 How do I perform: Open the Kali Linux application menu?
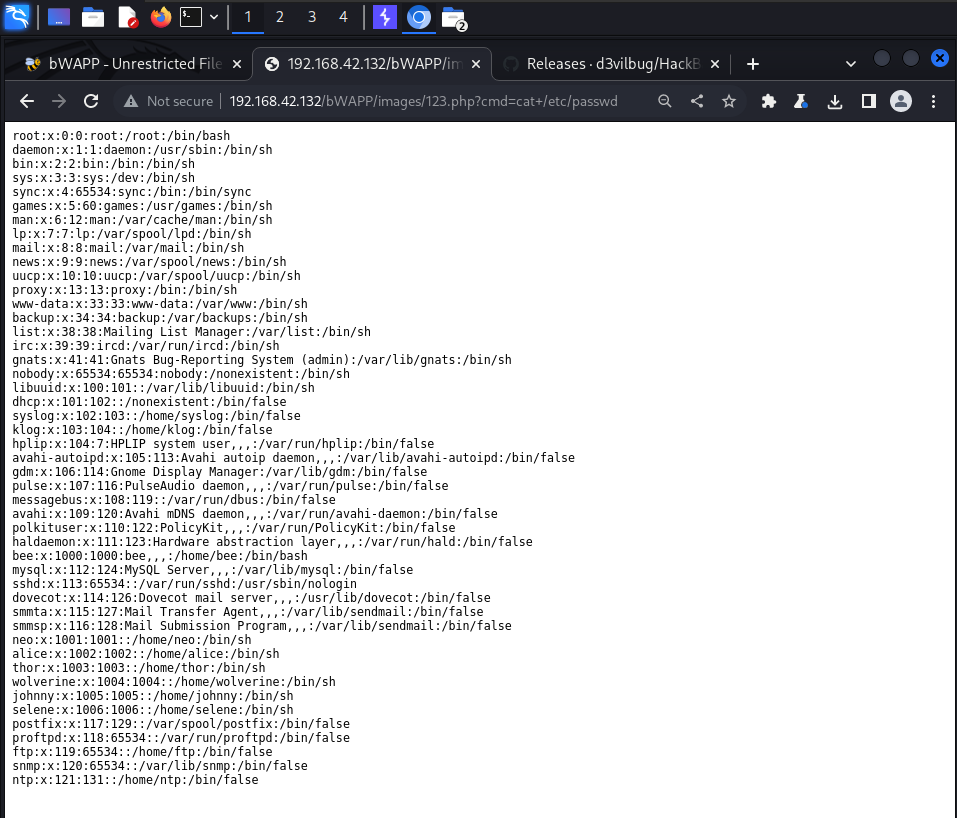(17, 17)
